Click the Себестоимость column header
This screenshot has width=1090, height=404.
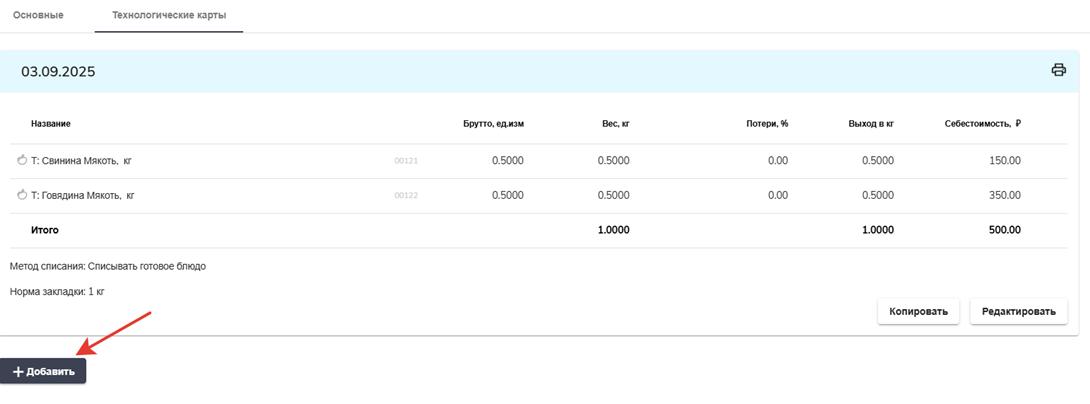pos(982,124)
